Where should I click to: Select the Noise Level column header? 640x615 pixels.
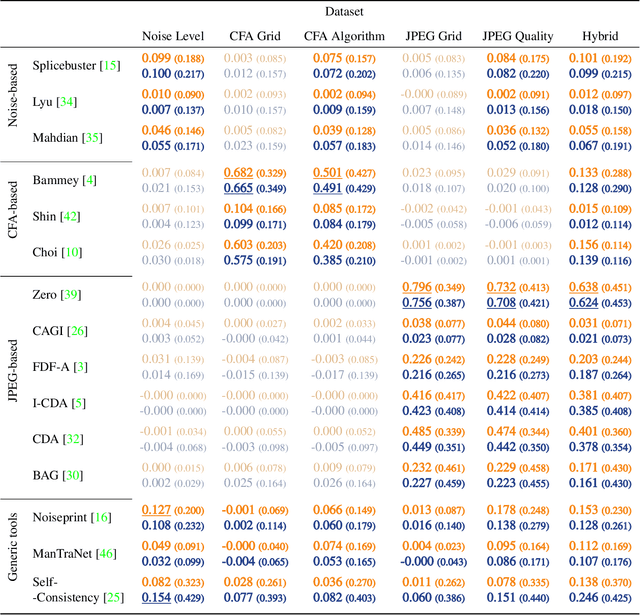(173, 36)
